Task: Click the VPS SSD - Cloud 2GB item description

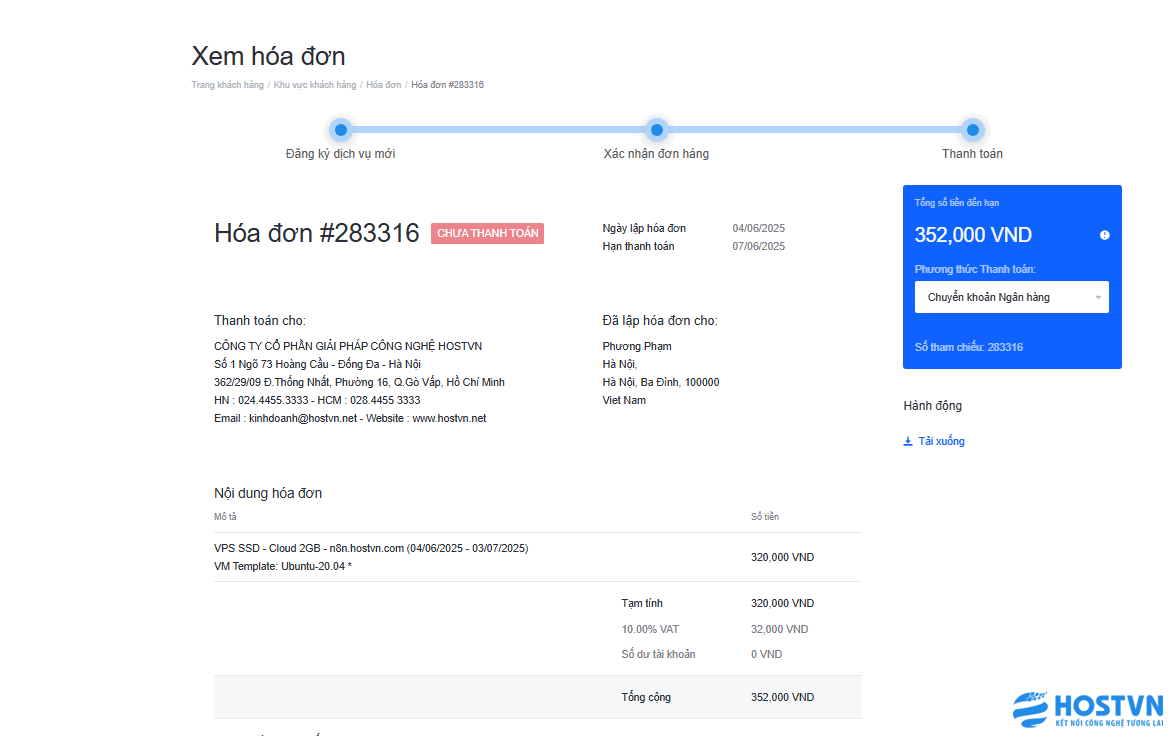Action: pyautogui.click(x=371, y=548)
